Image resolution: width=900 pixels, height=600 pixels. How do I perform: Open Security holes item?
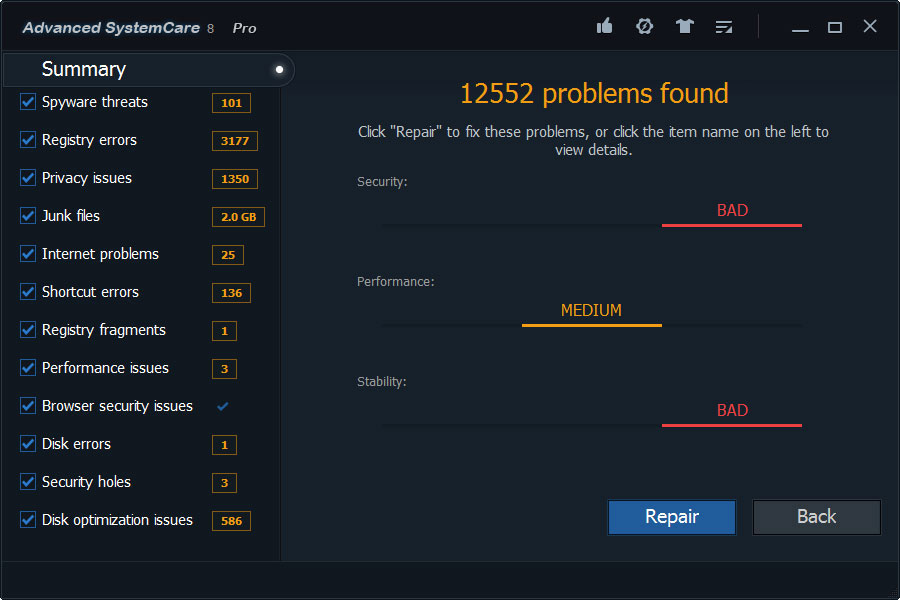pos(86,482)
